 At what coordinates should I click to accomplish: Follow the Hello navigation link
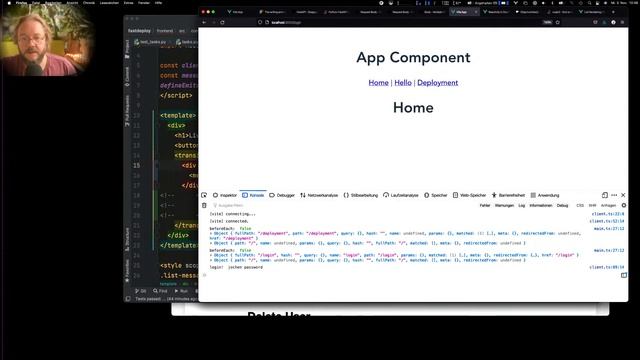[x=403, y=82]
